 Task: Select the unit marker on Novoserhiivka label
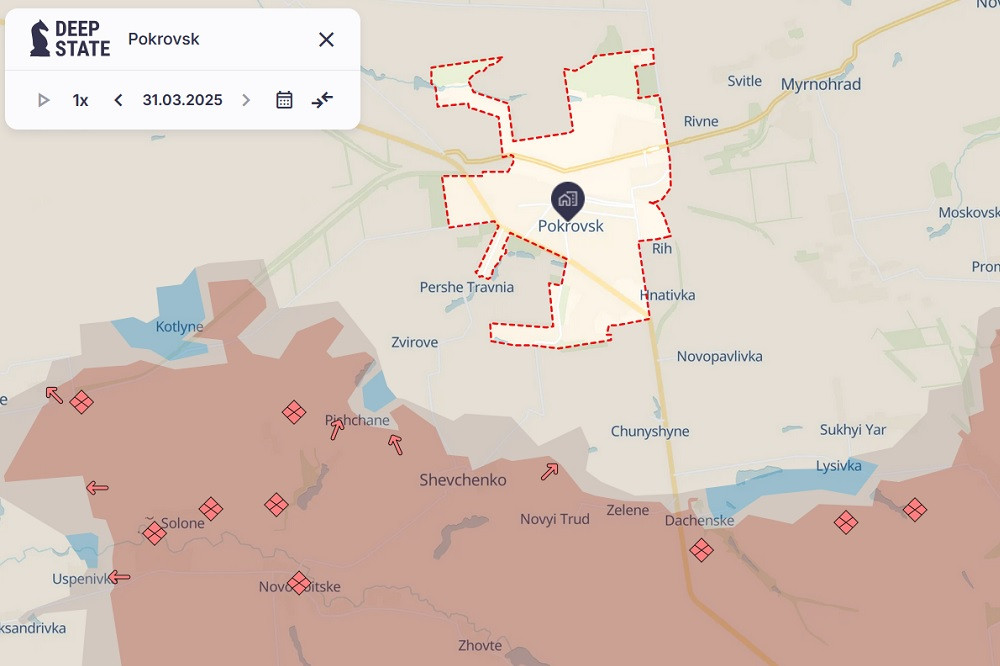coord(298,583)
